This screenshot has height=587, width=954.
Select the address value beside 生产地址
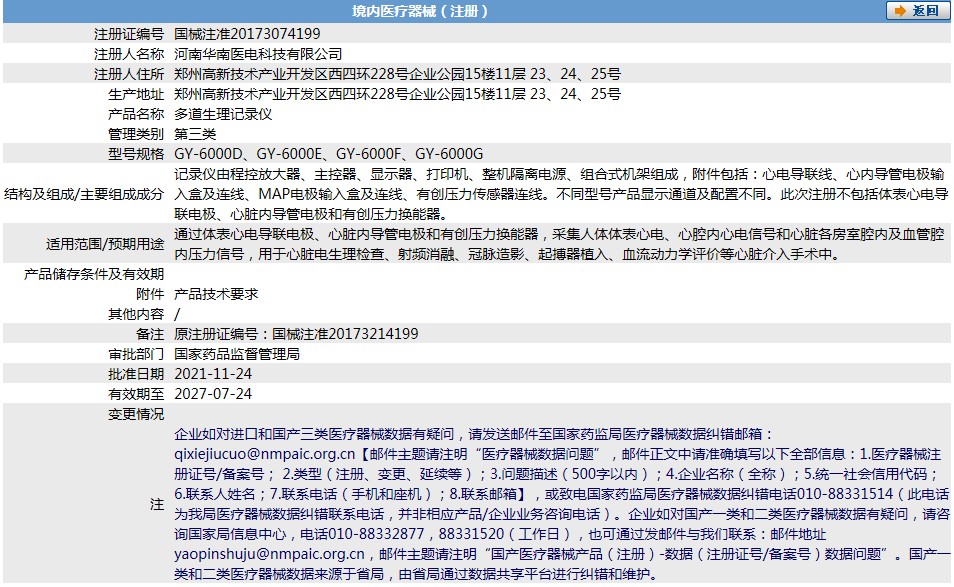397,94
